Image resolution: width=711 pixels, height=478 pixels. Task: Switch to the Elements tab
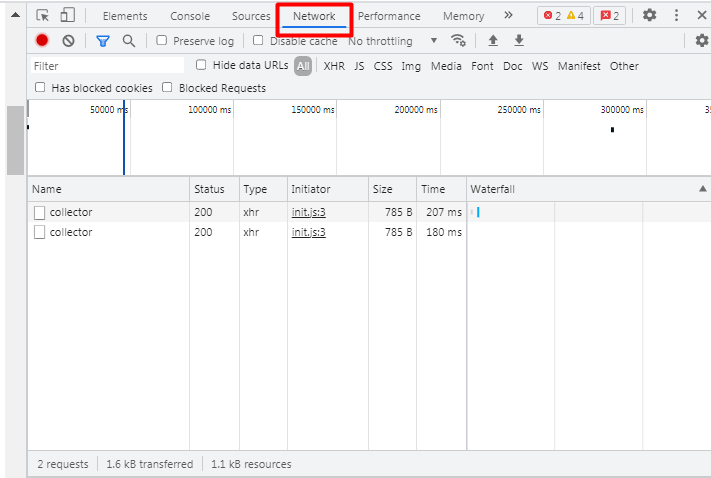[125, 16]
